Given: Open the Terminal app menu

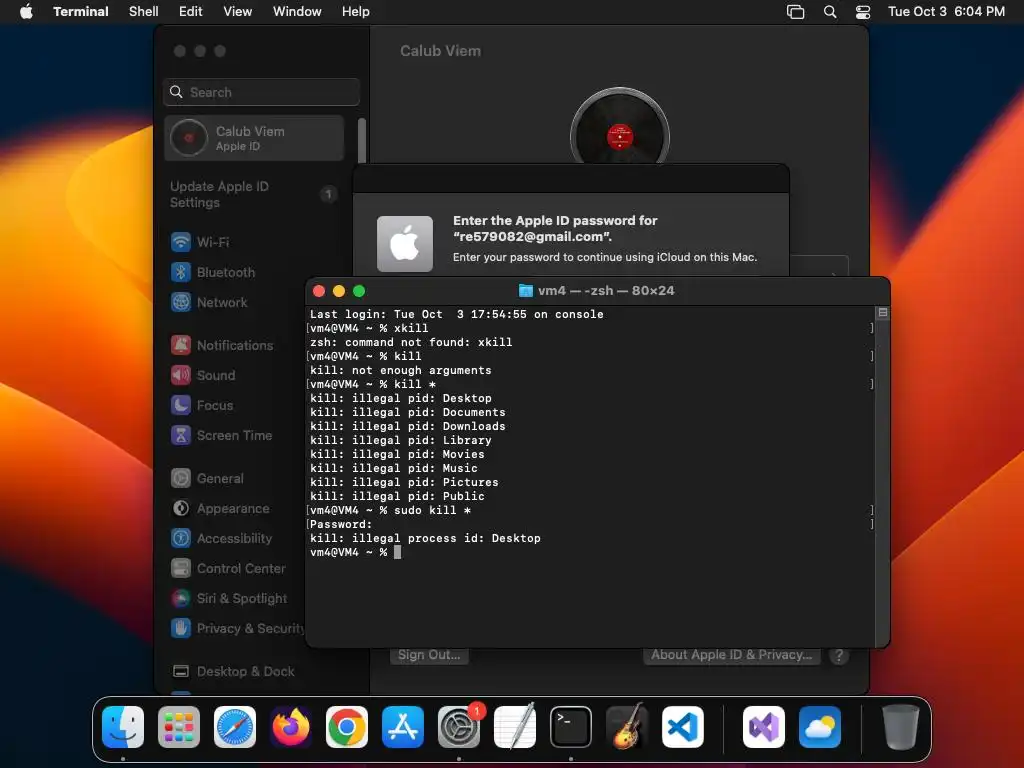Looking at the screenshot, I should (80, 12).
